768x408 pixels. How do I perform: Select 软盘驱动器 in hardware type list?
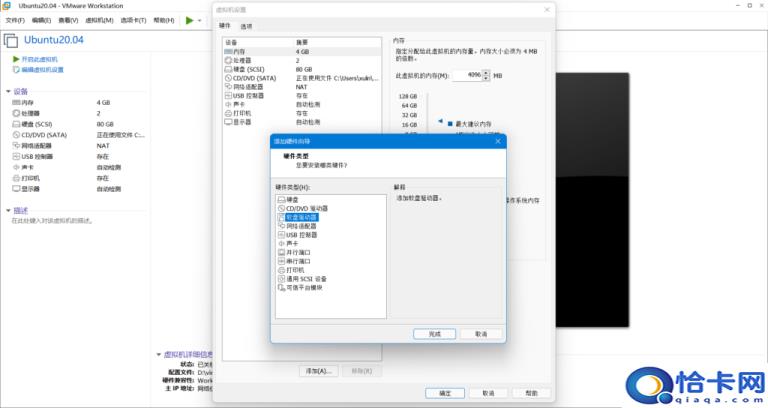pos(298,217)
